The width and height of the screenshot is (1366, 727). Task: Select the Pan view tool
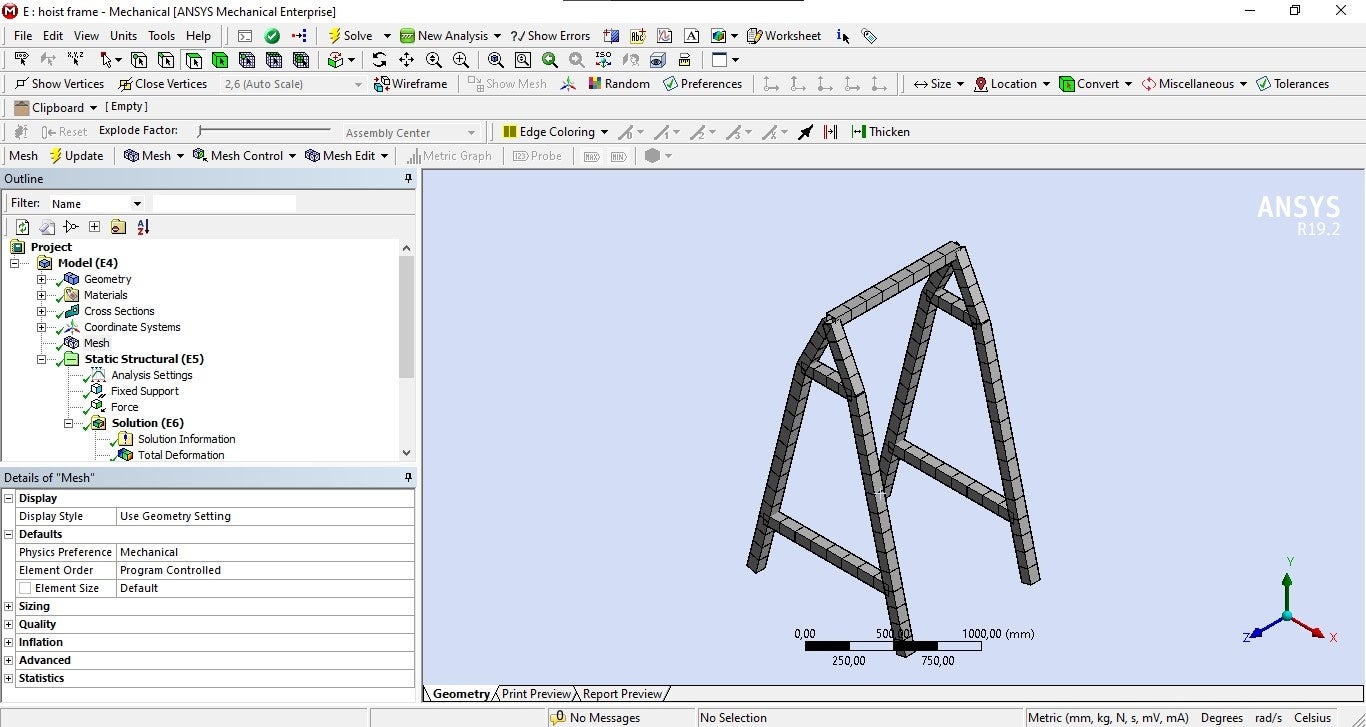(x=406, y=60)
